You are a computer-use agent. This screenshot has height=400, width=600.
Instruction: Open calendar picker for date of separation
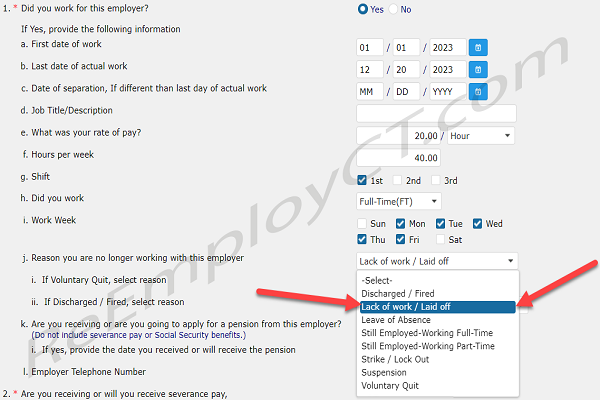click(478, 91)
